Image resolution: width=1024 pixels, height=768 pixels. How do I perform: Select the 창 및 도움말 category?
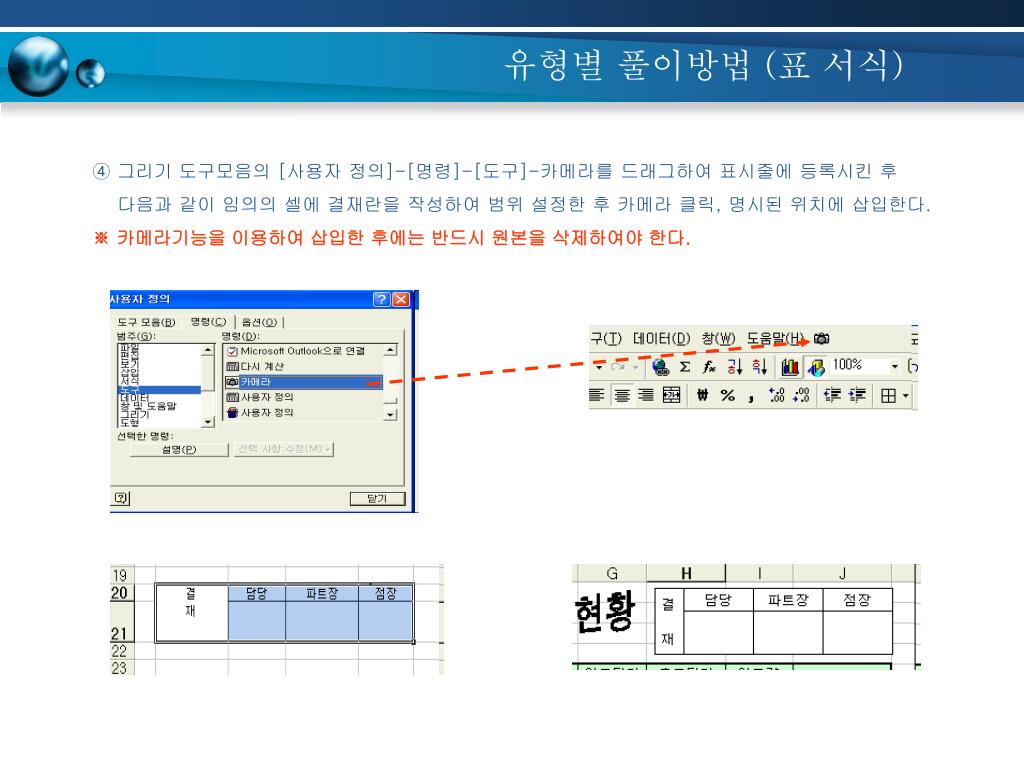coord(159,406)
